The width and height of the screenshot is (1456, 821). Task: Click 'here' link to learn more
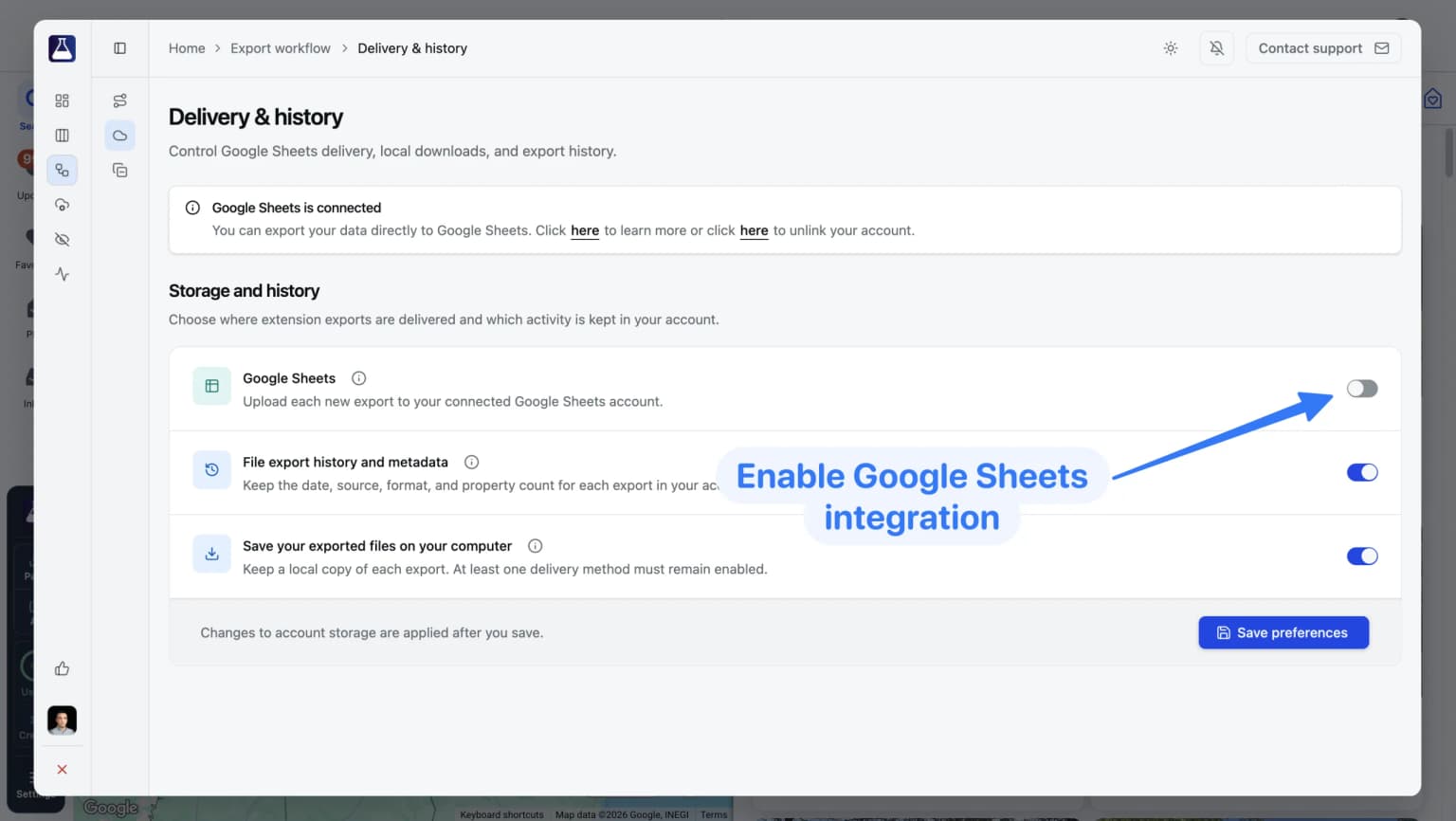(585, 230)
